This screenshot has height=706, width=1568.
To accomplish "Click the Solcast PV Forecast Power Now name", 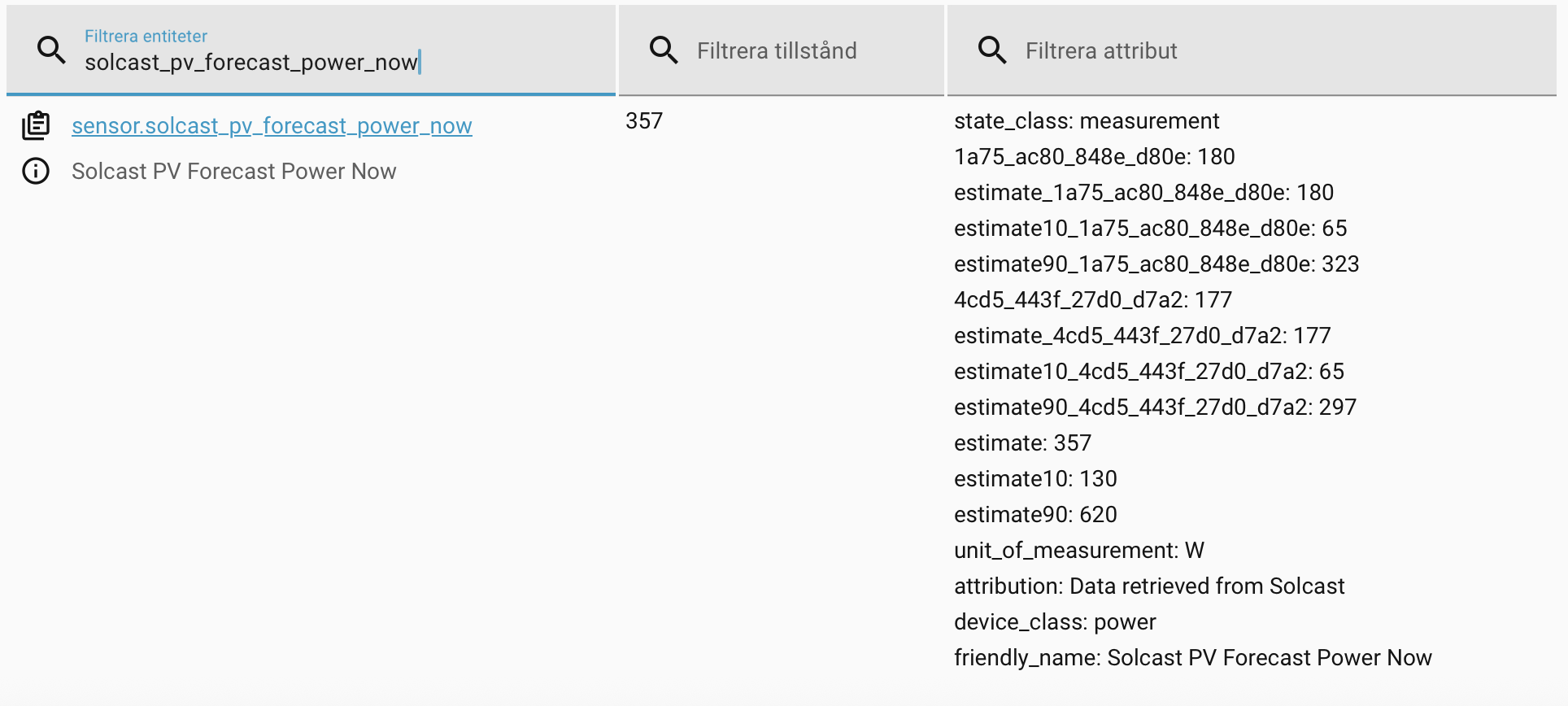I will point(234,172).
